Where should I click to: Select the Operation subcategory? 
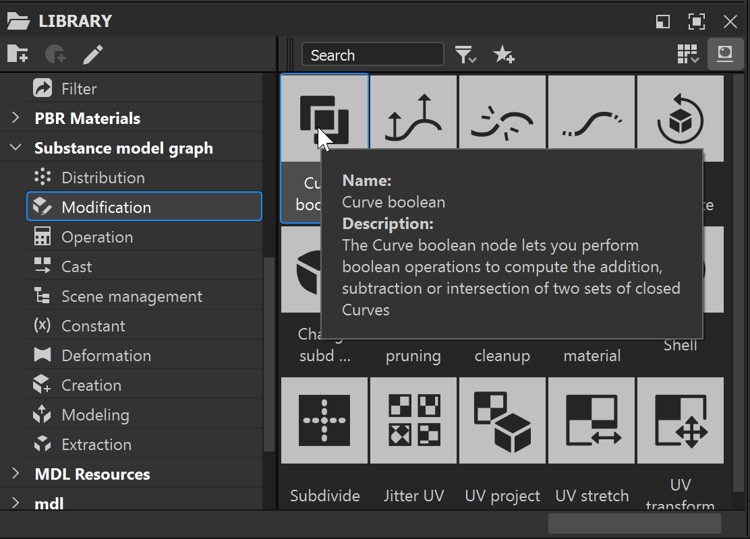pos(97,237)
